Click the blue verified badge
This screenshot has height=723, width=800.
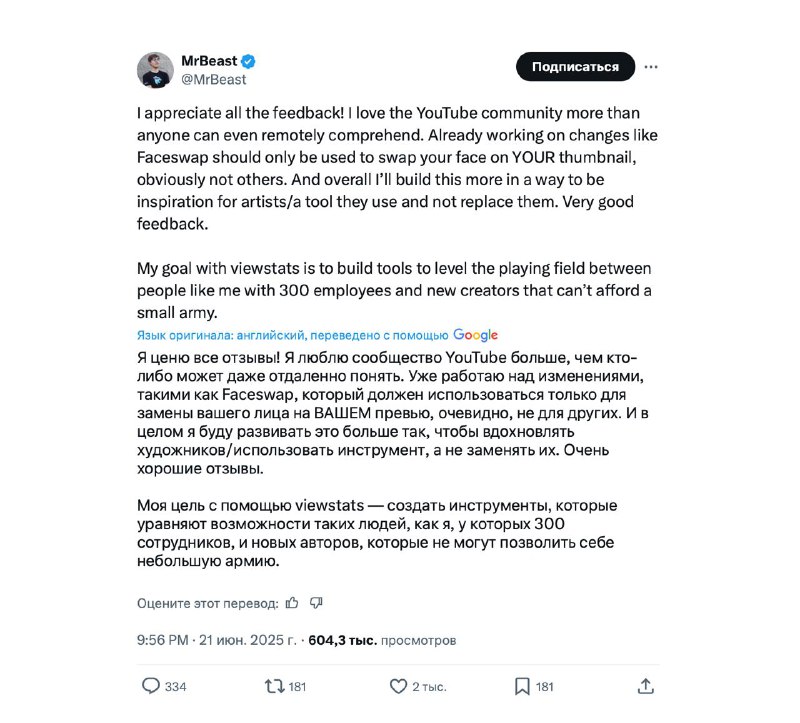(x=248, y=62)
